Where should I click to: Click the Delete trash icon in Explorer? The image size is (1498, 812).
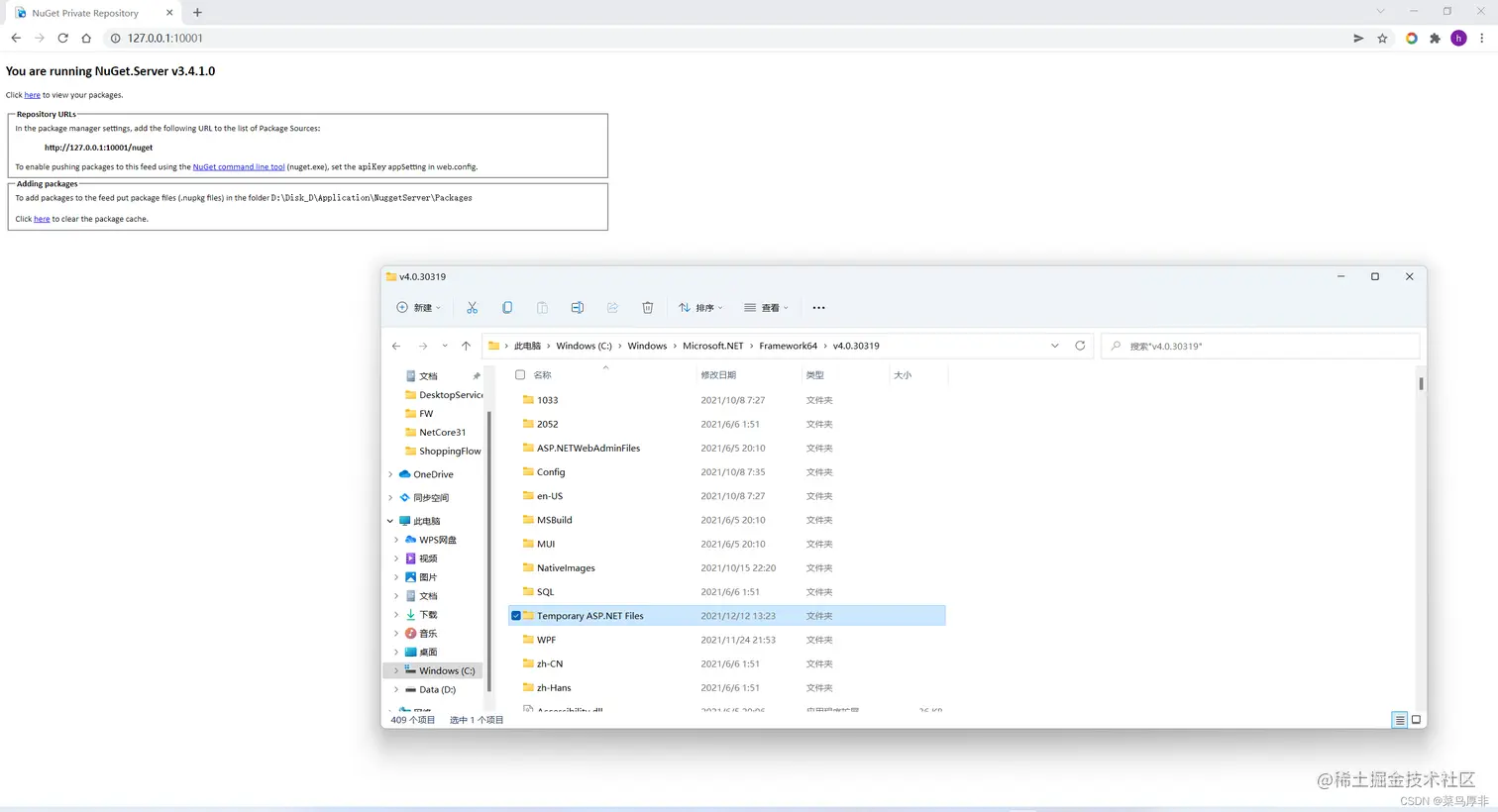(x=647, y=308)
